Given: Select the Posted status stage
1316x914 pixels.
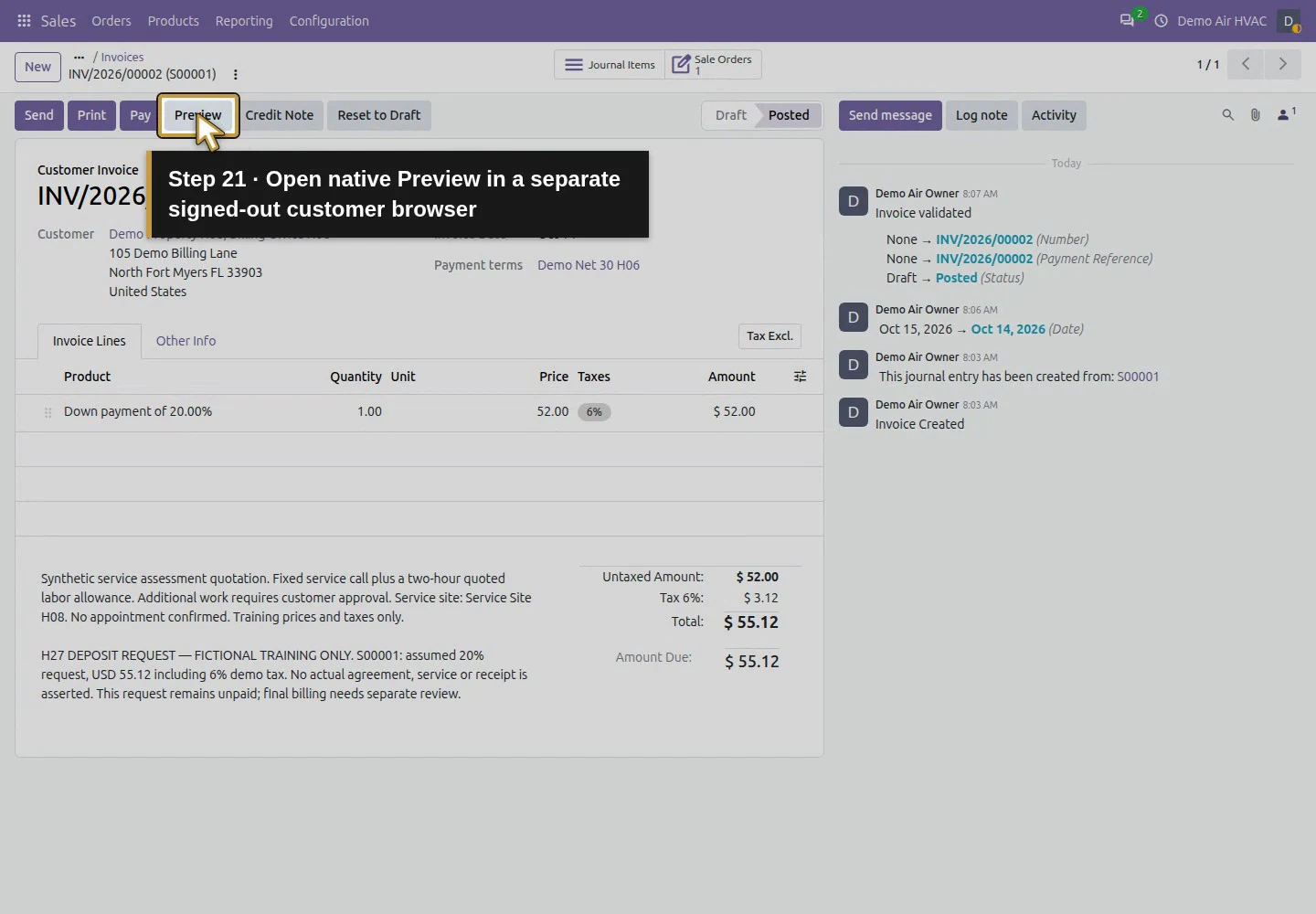Looking at the screenshot, I should [789, 115].
